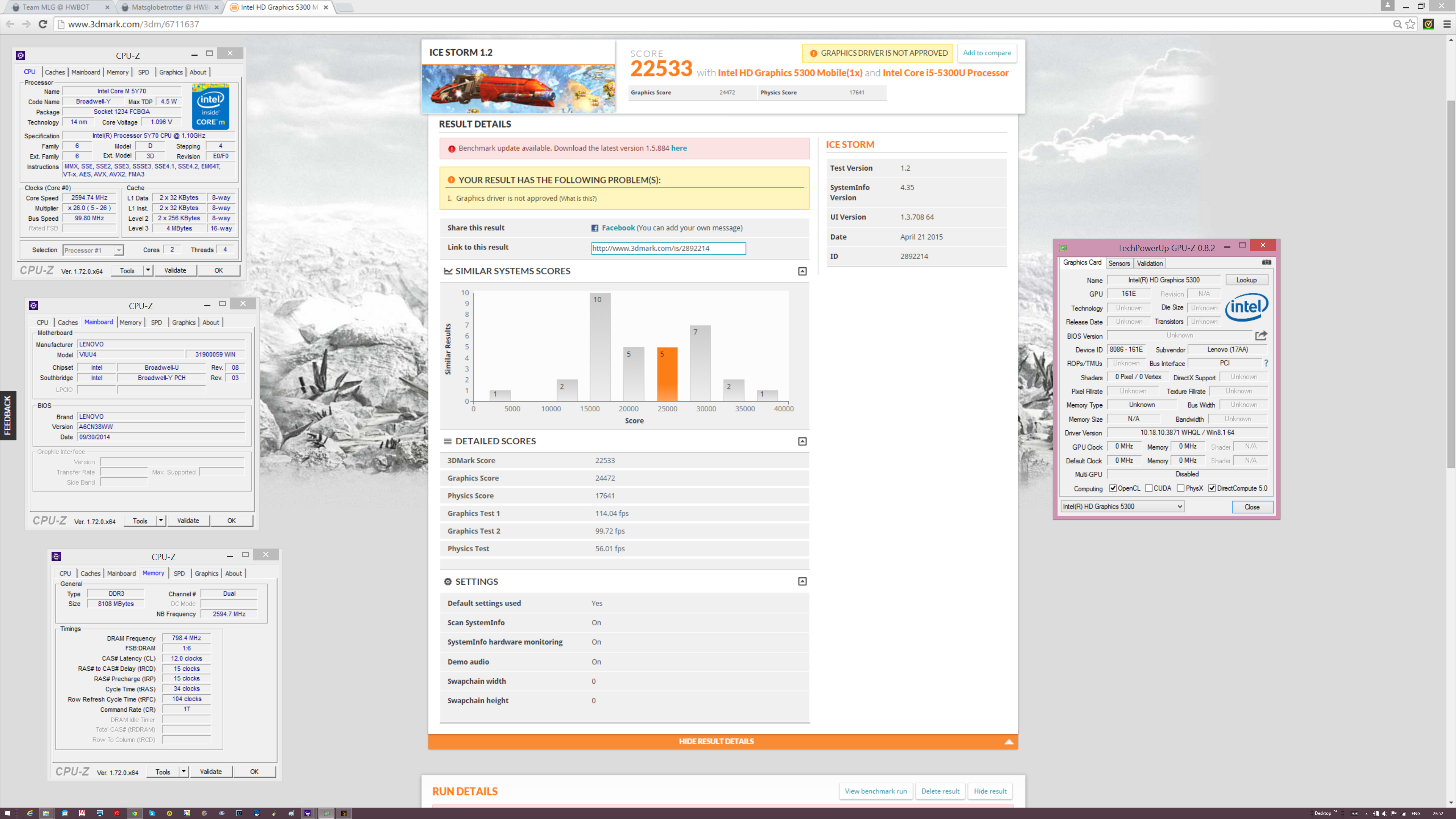
Task: Toggle the CUDA checkbox in GPU-Z
Action: pyautogui.click(x=1148, y=488)
